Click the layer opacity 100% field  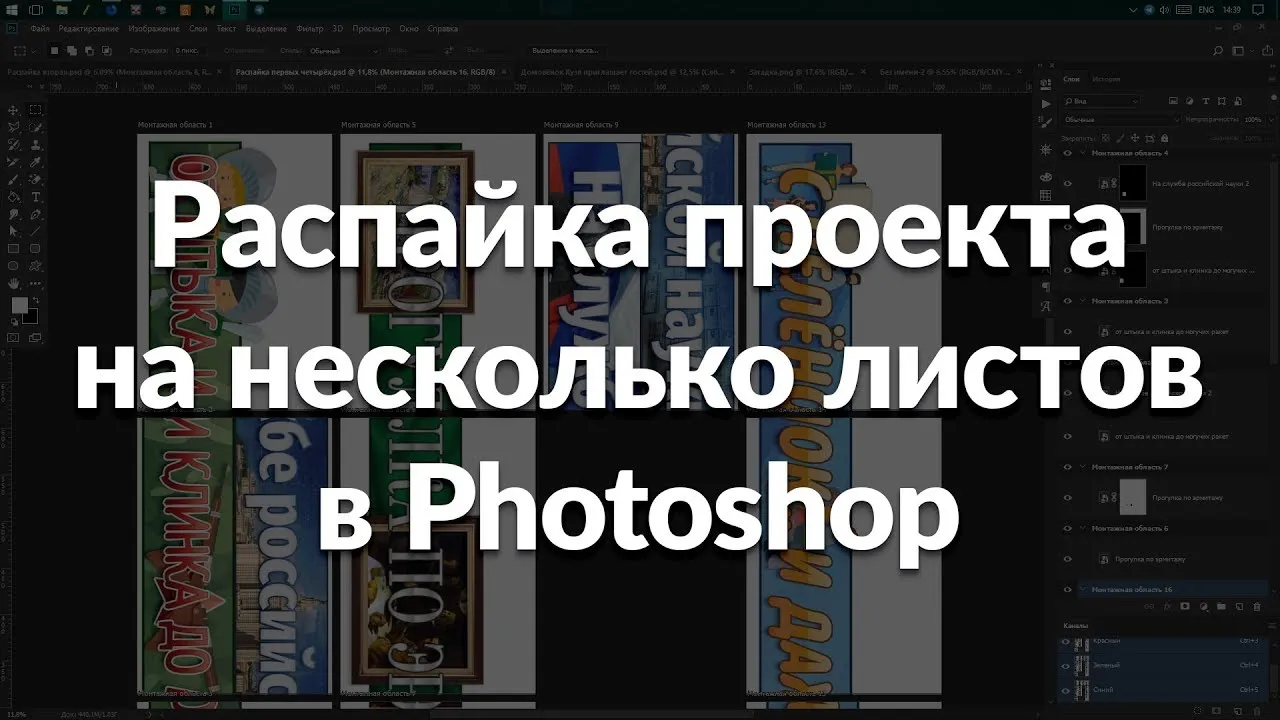click(x=1253, y=119)
